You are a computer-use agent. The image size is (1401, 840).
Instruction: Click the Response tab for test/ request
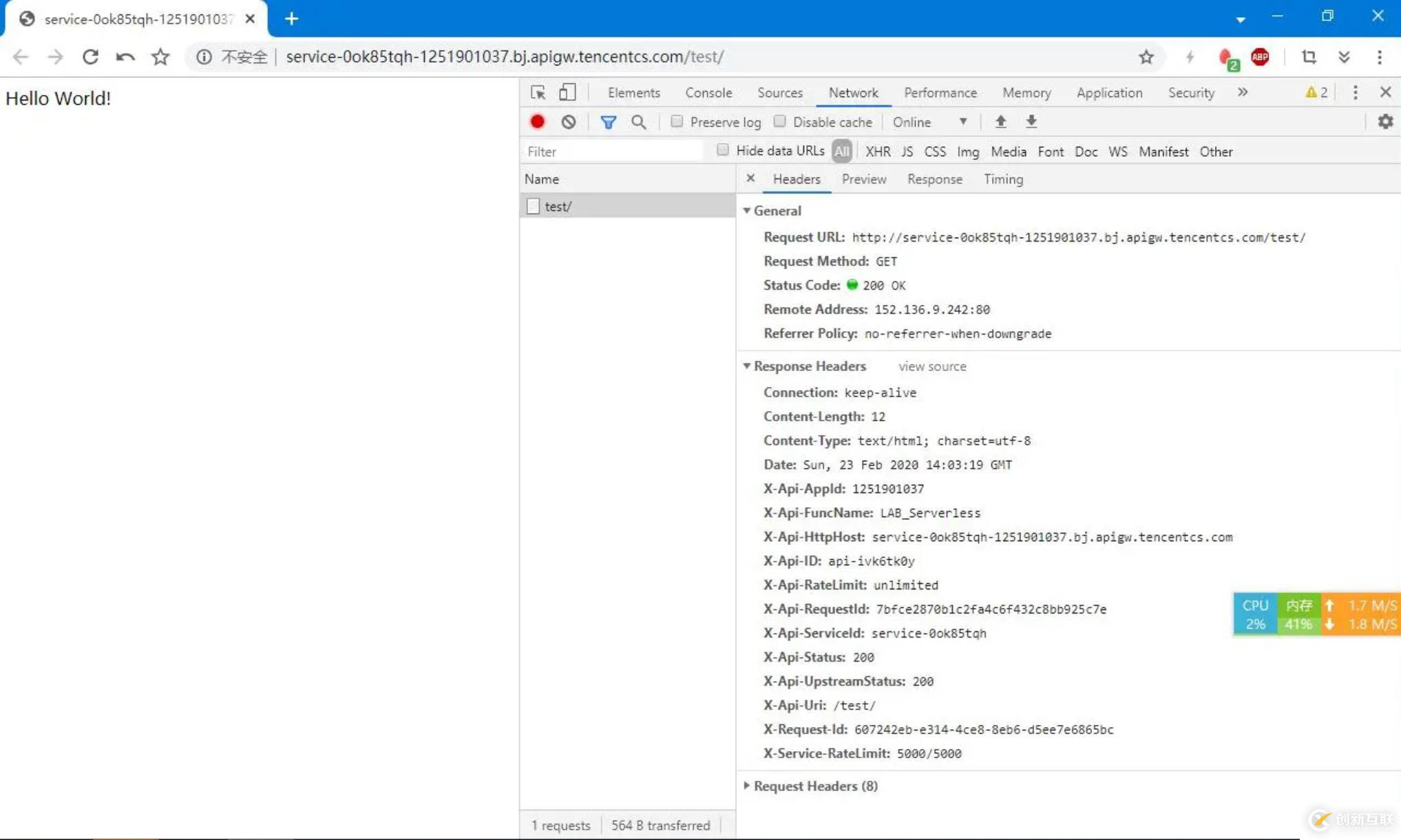pos(934,178)
